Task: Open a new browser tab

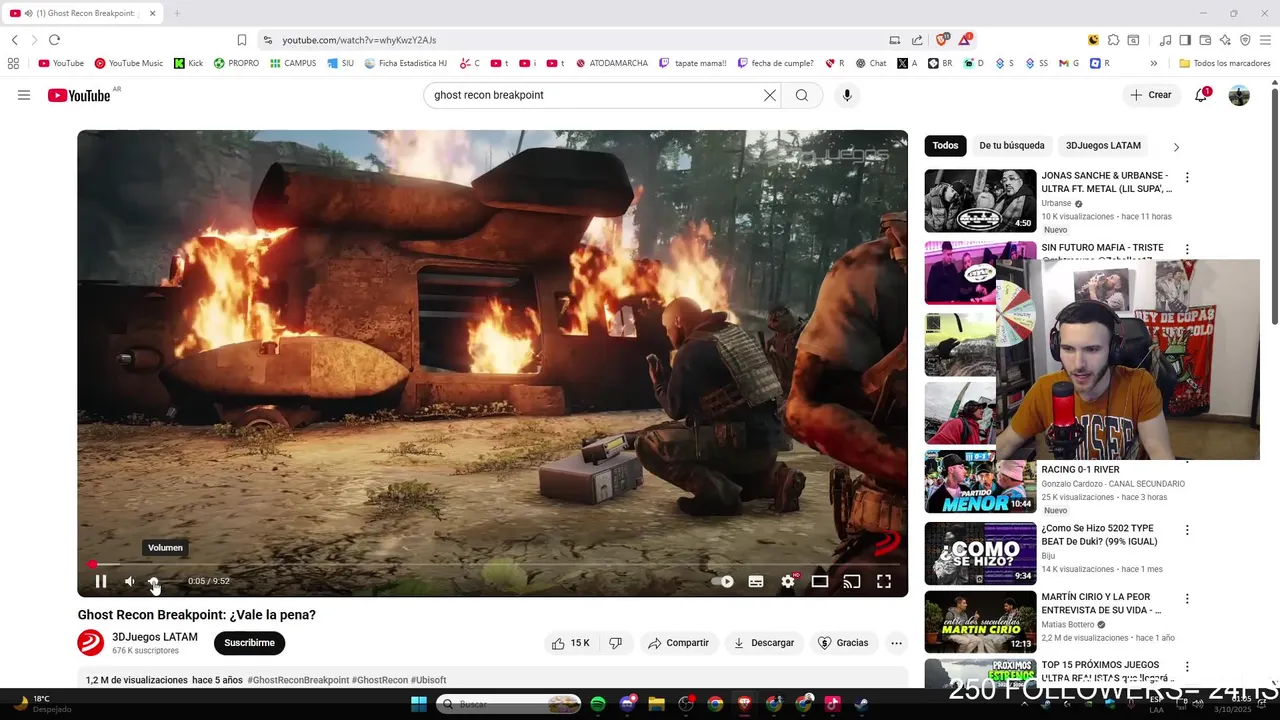Action: tap(177, 13)
